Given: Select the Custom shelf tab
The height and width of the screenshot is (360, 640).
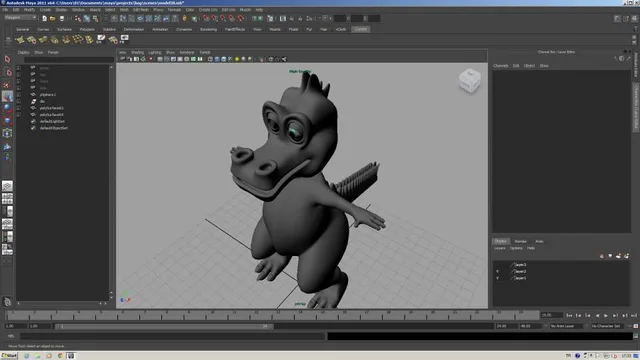Looking at the screenshot, I should point(361,29).
